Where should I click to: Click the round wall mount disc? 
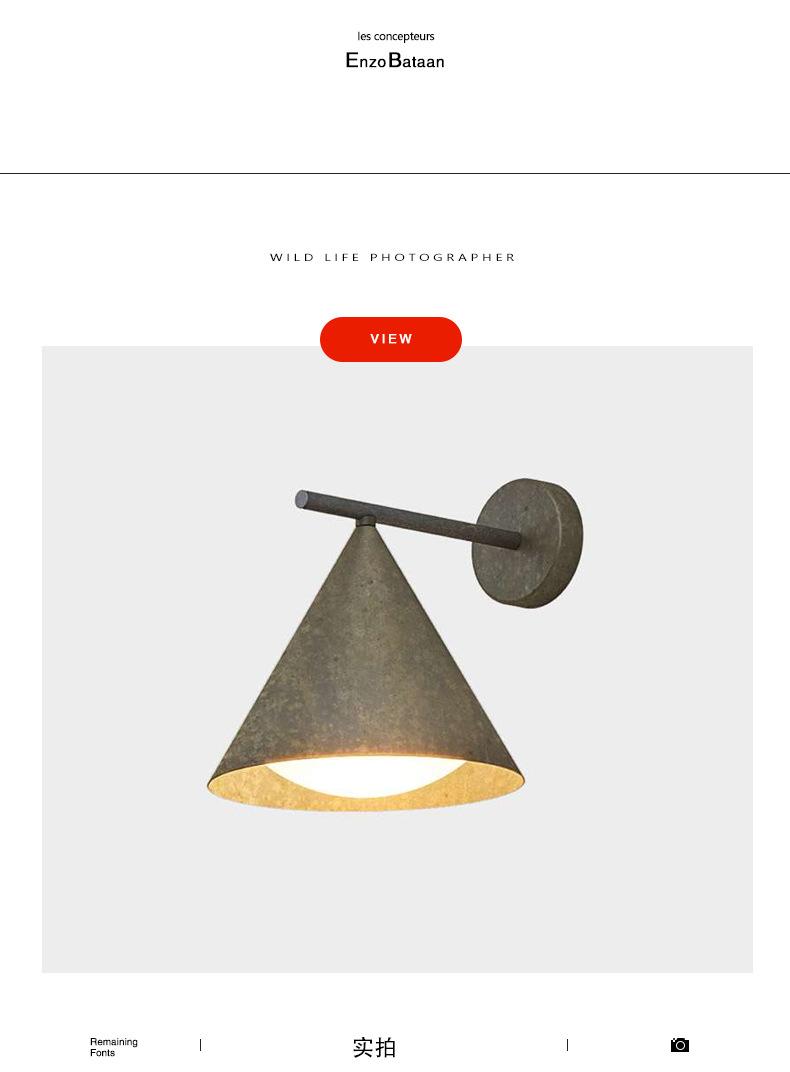529,543
